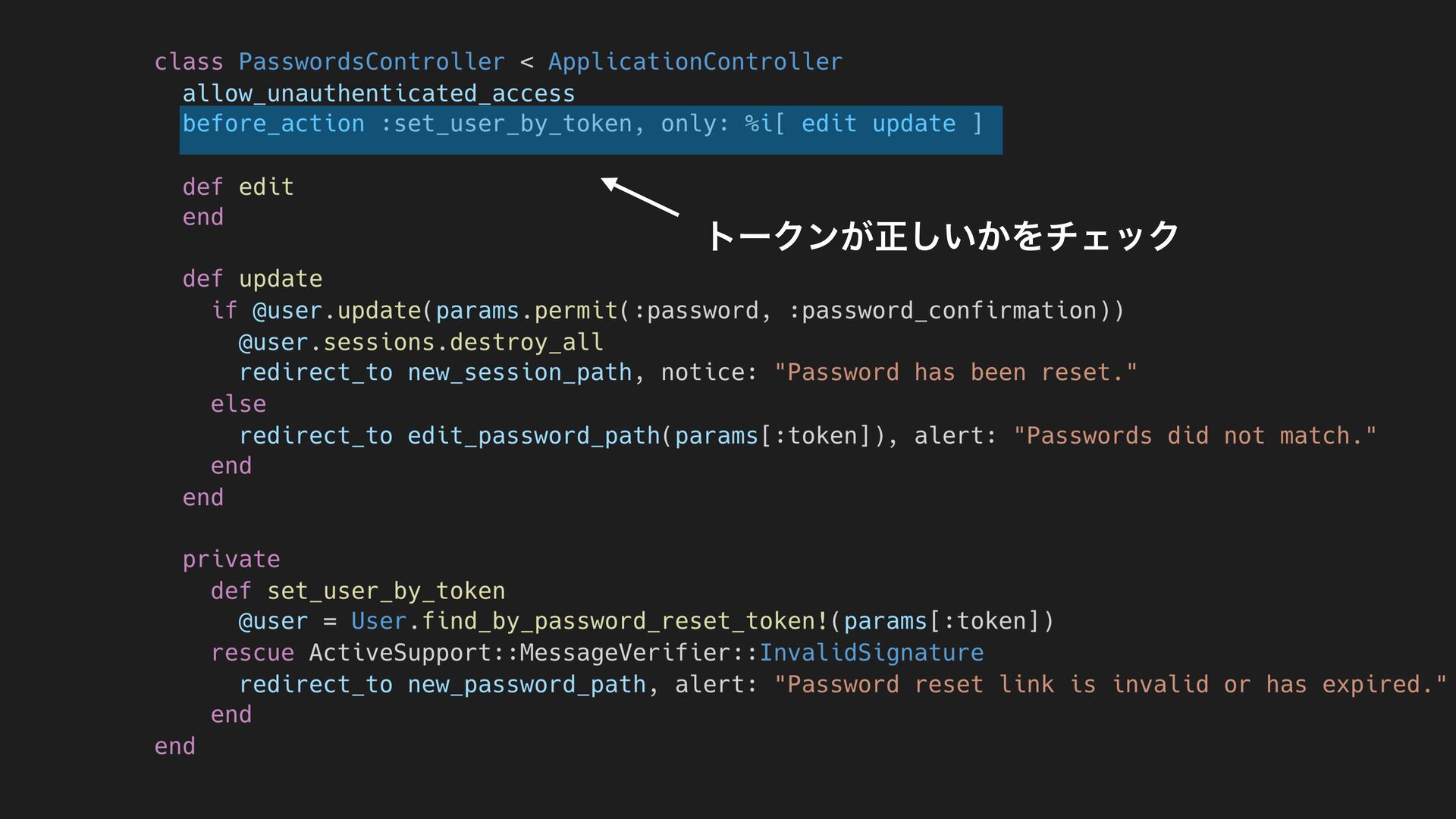This screenshot has width=1456, height=819.
Task: Click the class PasswordsController line
Action: (x=498, y=61)
